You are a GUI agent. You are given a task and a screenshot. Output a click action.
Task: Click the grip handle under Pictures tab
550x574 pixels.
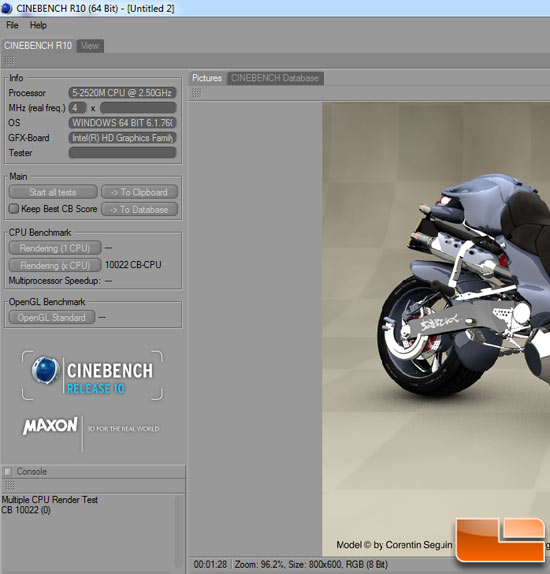point(197,93)
